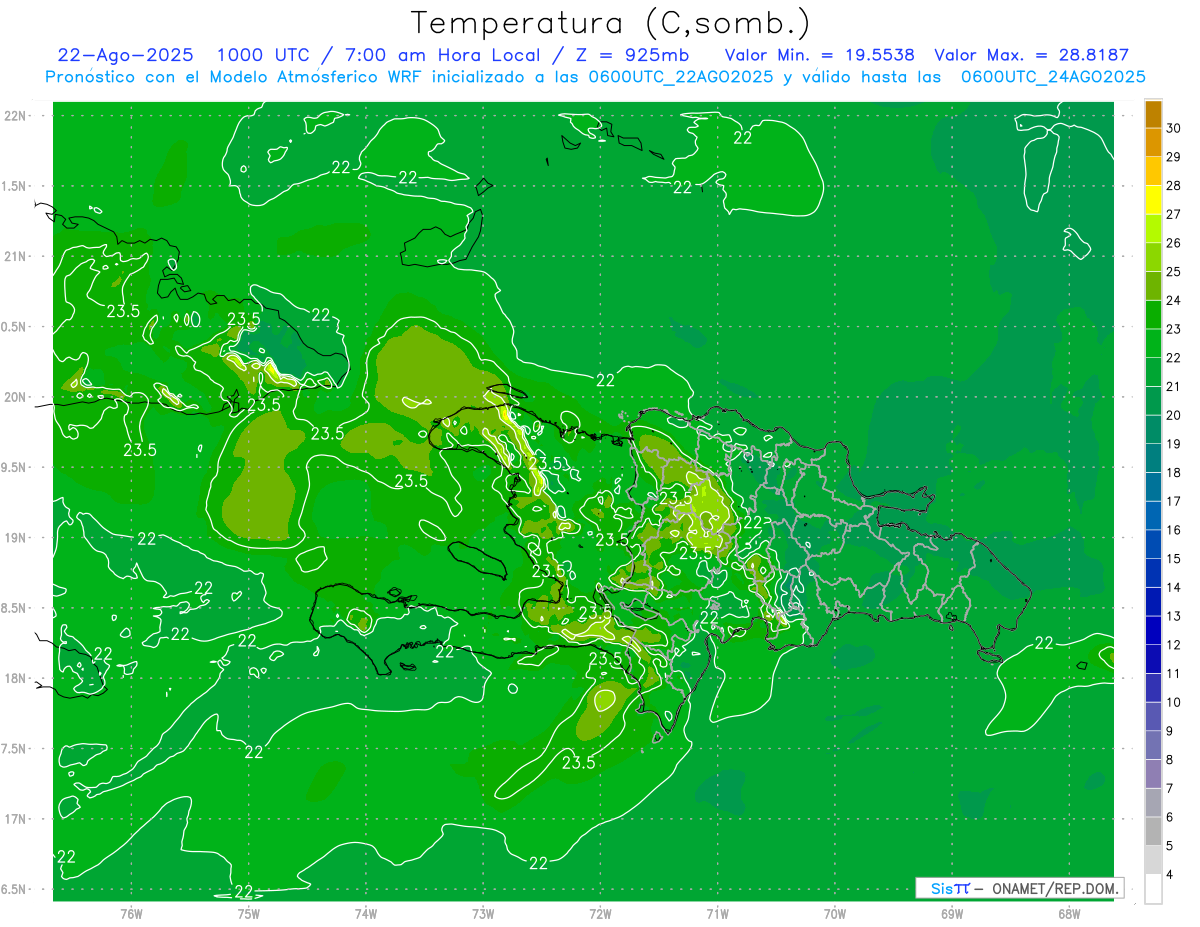Image resolution: width=1200 pixels, height=927 pixels.
Task: Click the forecast end time '0600UTC_24AGO2025'
Action: tap(1053, 77)
